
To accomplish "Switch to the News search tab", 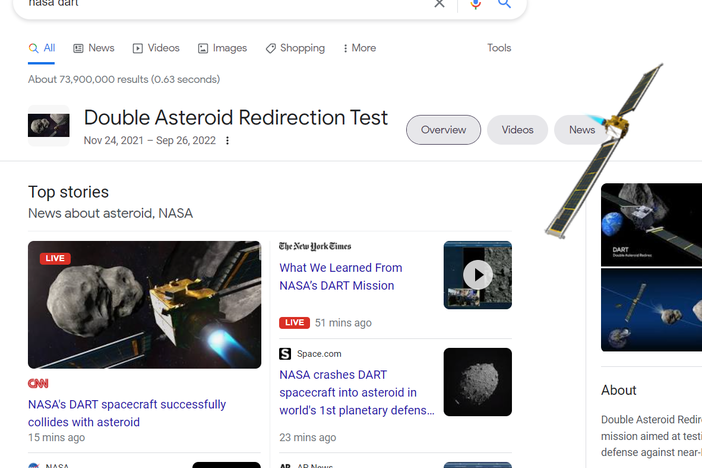I will coord(94,48).
